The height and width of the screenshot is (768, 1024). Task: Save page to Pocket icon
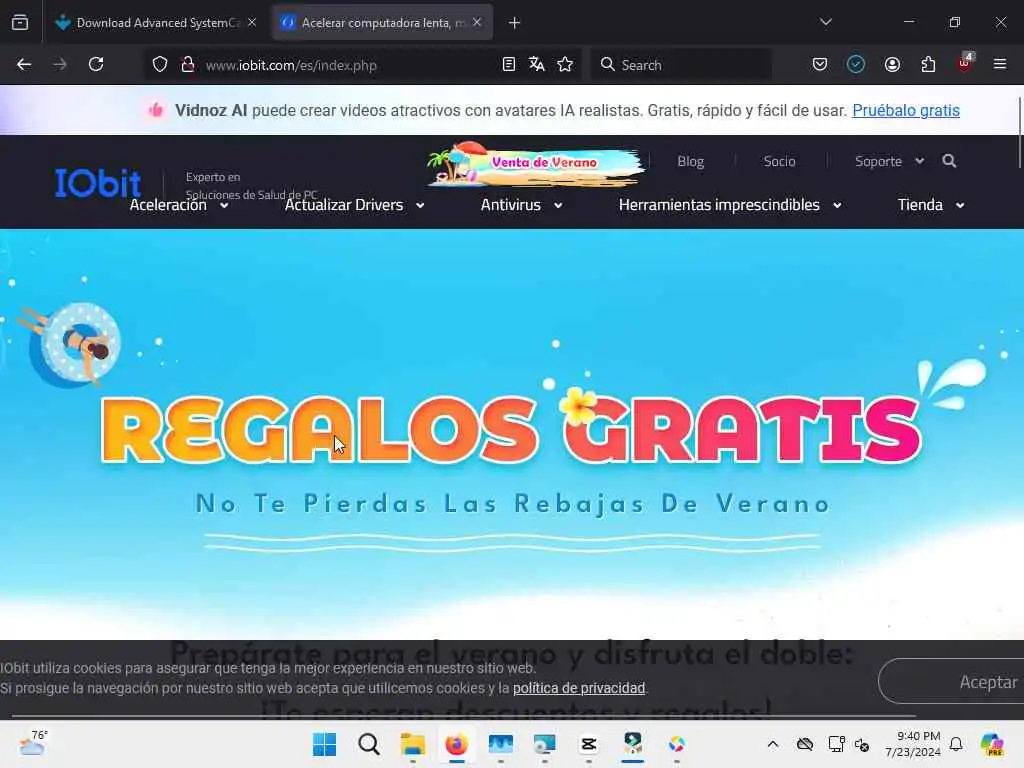click(x=820, y=65)
